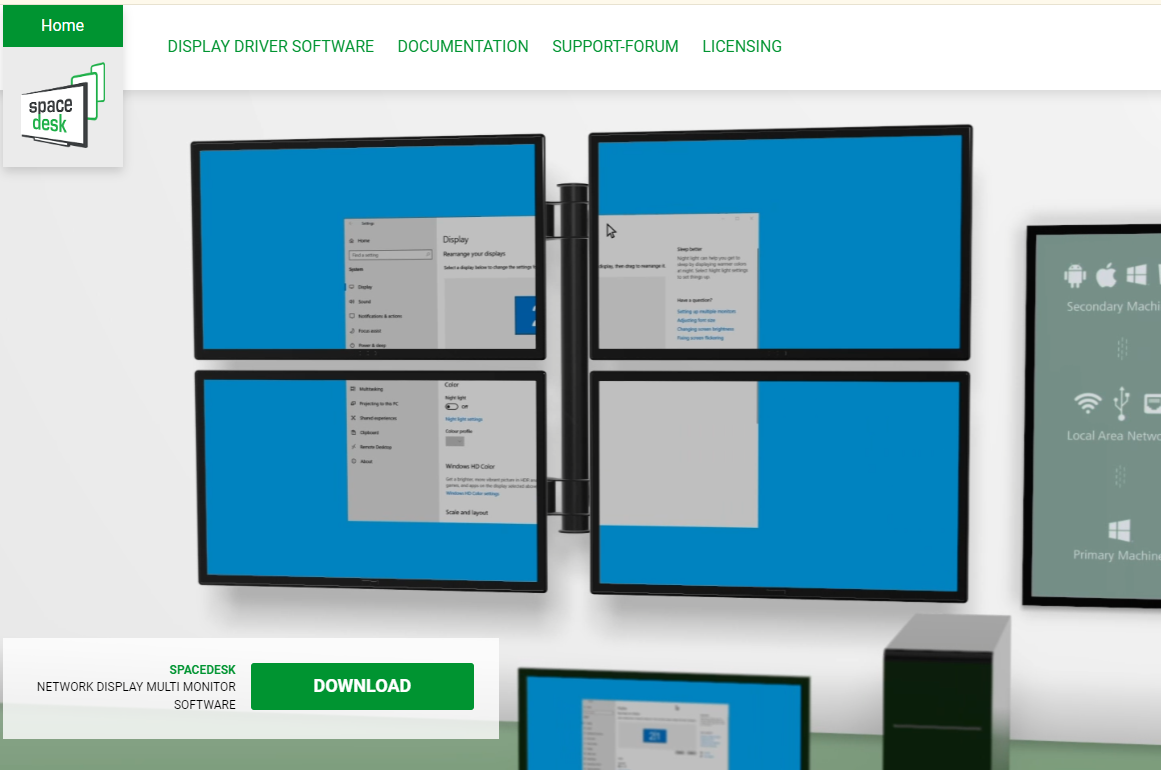Image resolution: width=1161 pixels, height=770 pixels.
Task: Click the dark PC tower image
Action: [946, 692]
